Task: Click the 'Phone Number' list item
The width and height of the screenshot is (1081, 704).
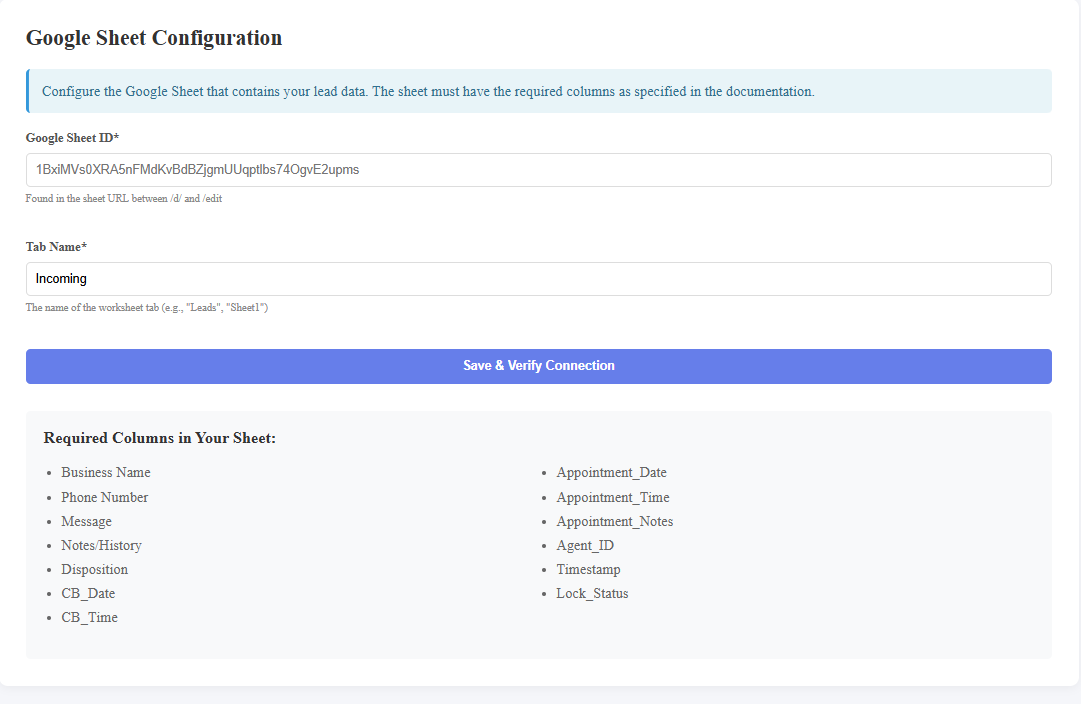Action: tap(105, 497)
